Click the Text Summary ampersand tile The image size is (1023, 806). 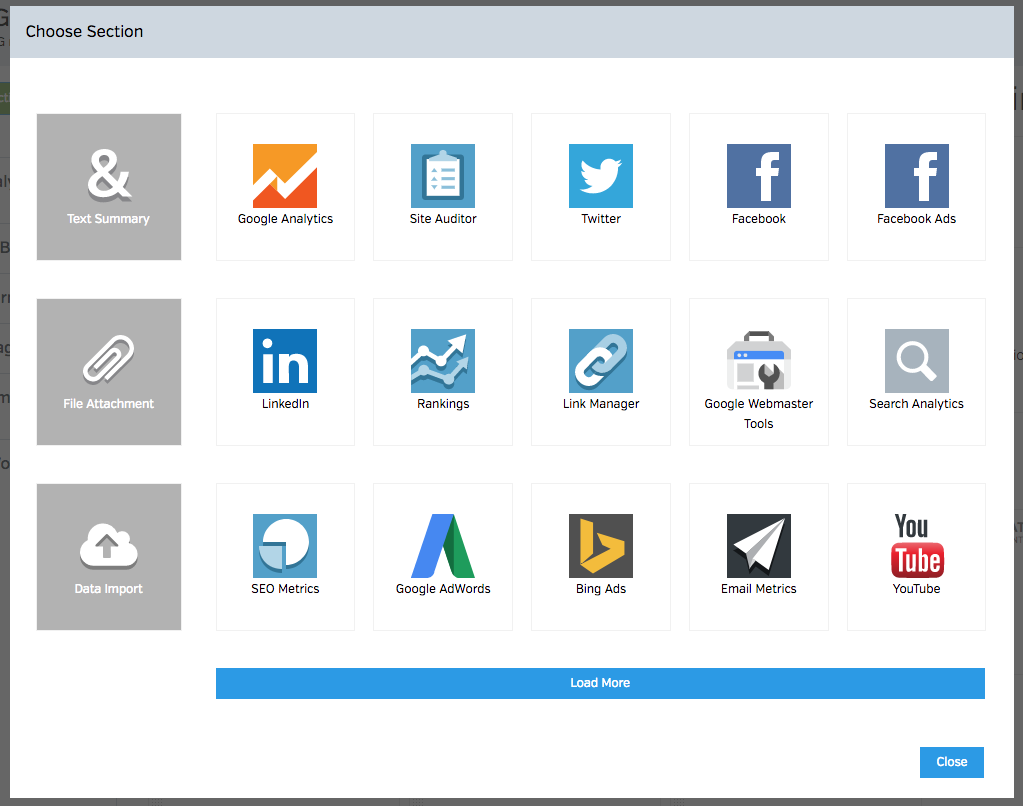coord(109,187)
